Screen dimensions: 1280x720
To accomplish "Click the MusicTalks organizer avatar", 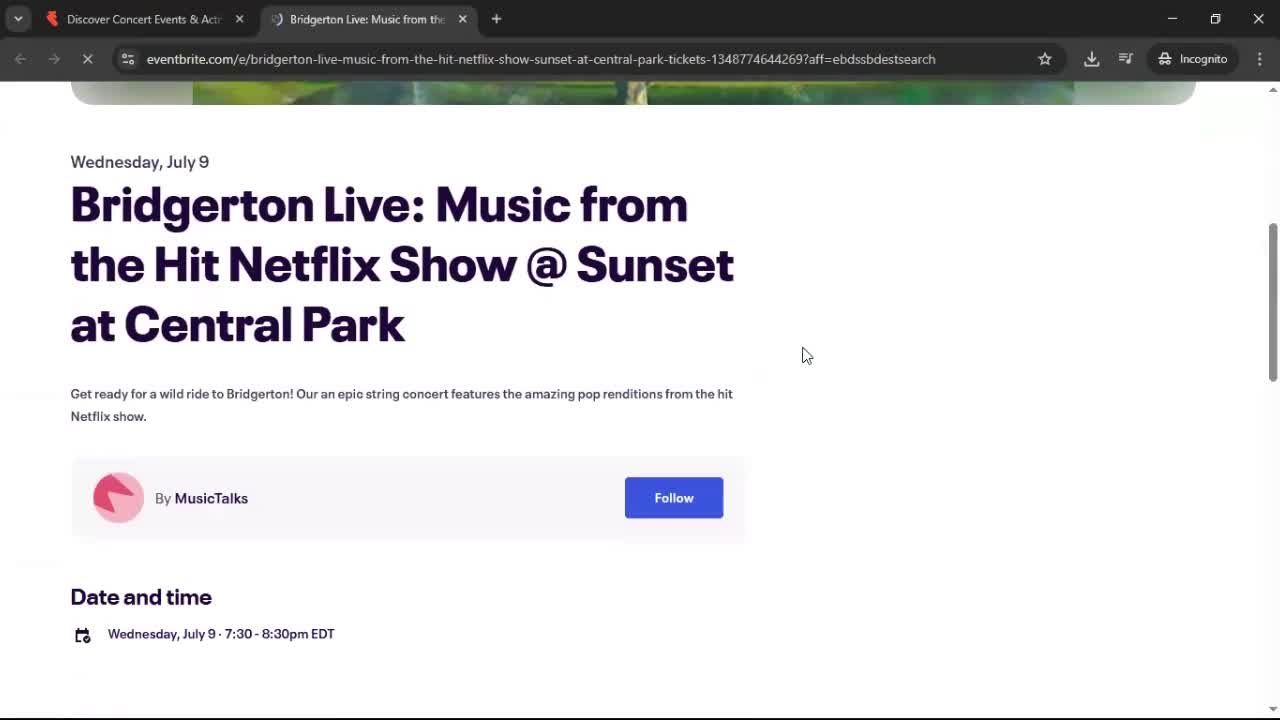I will point(118,498).
